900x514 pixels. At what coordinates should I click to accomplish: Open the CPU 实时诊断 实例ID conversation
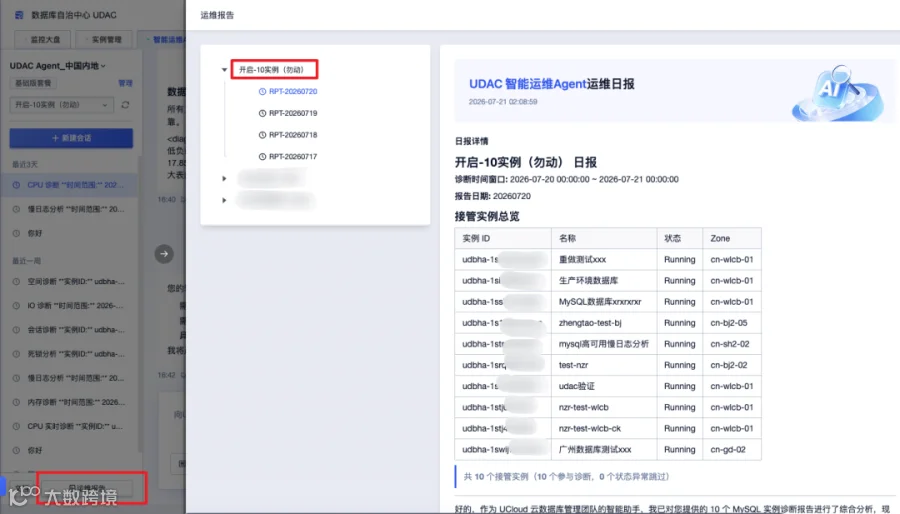pos(71,426)
